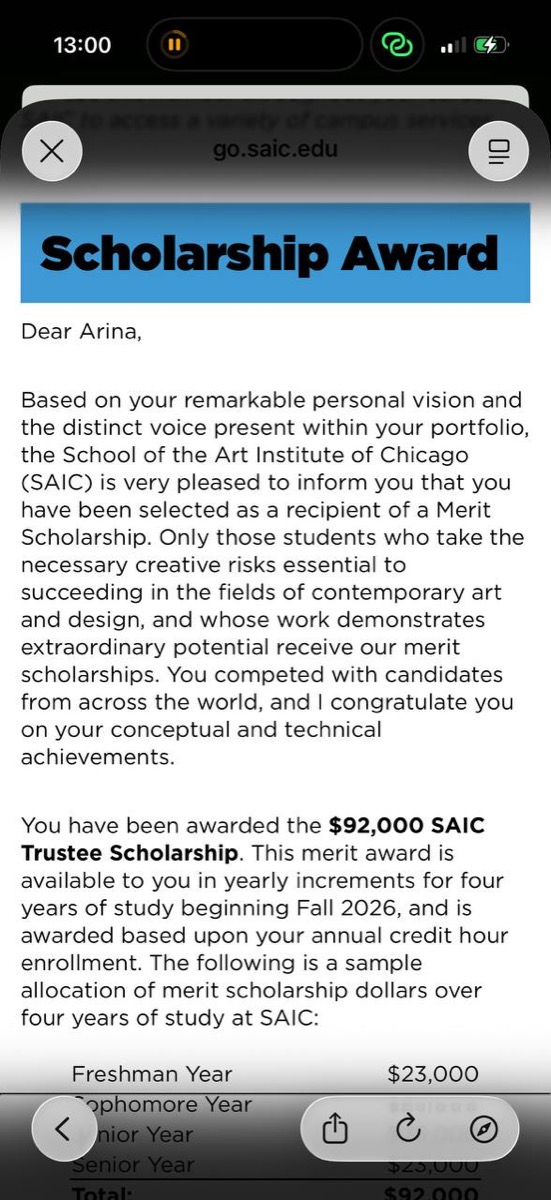Tap the orange pause icon in Dynamic Island
Viewport: 551px width, 1200px height.
tap(174, 45)
